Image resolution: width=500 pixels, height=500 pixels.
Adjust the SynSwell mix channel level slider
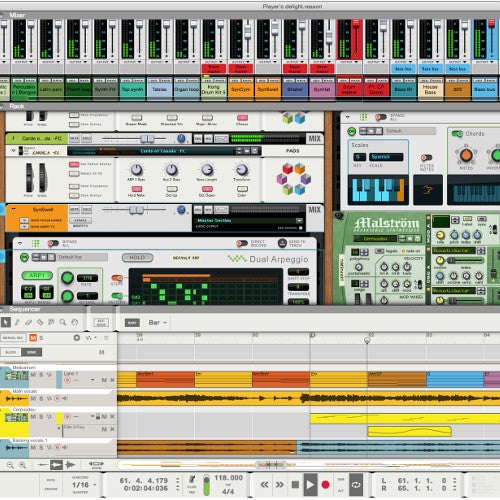[x=136, y=210]
